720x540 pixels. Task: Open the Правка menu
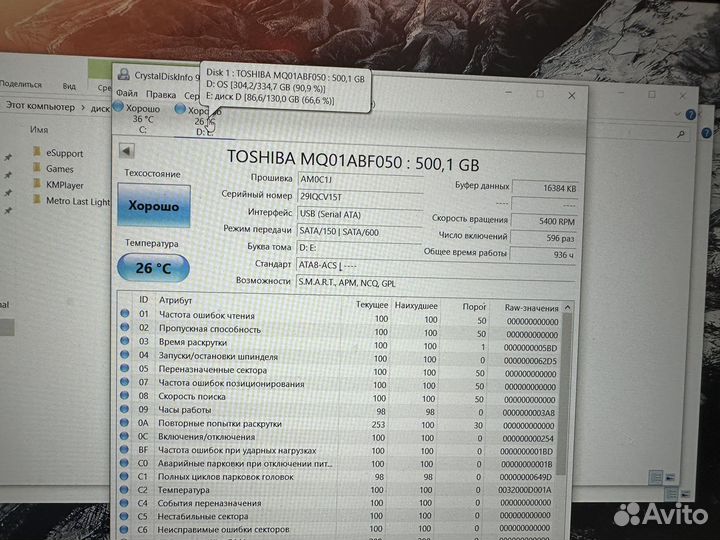click(x=161, y=95)
